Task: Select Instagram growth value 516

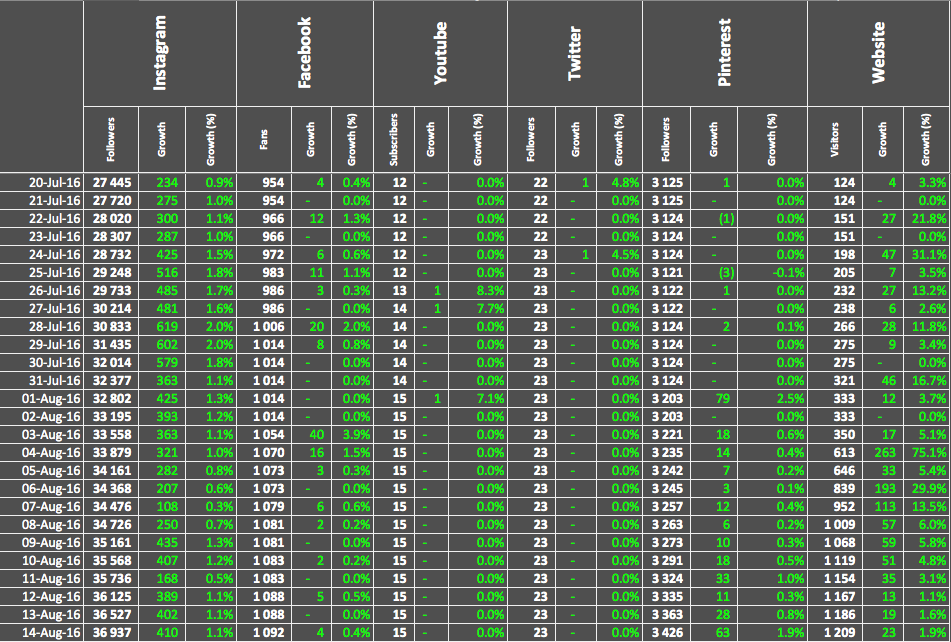Action: [x=162, y=272]
